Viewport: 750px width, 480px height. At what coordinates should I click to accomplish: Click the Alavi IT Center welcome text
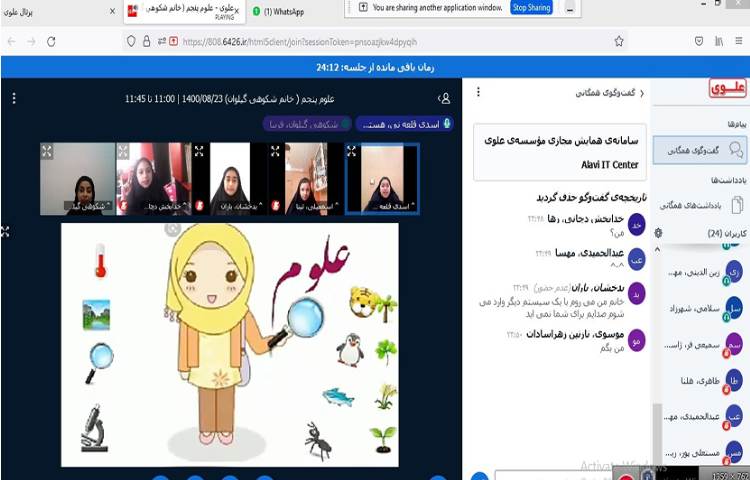point(609,164)
